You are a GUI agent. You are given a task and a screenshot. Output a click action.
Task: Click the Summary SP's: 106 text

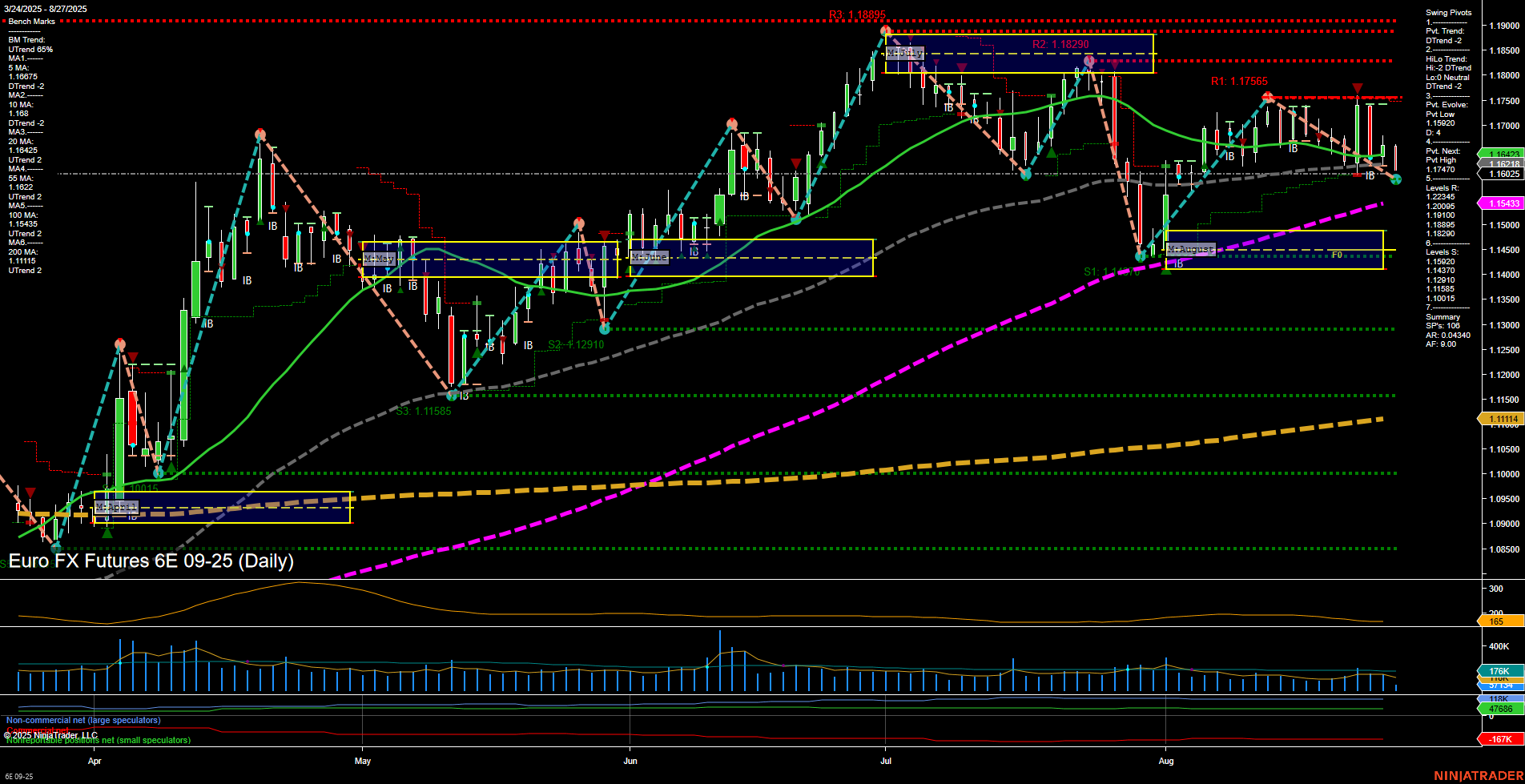[x=1443, y=322]
